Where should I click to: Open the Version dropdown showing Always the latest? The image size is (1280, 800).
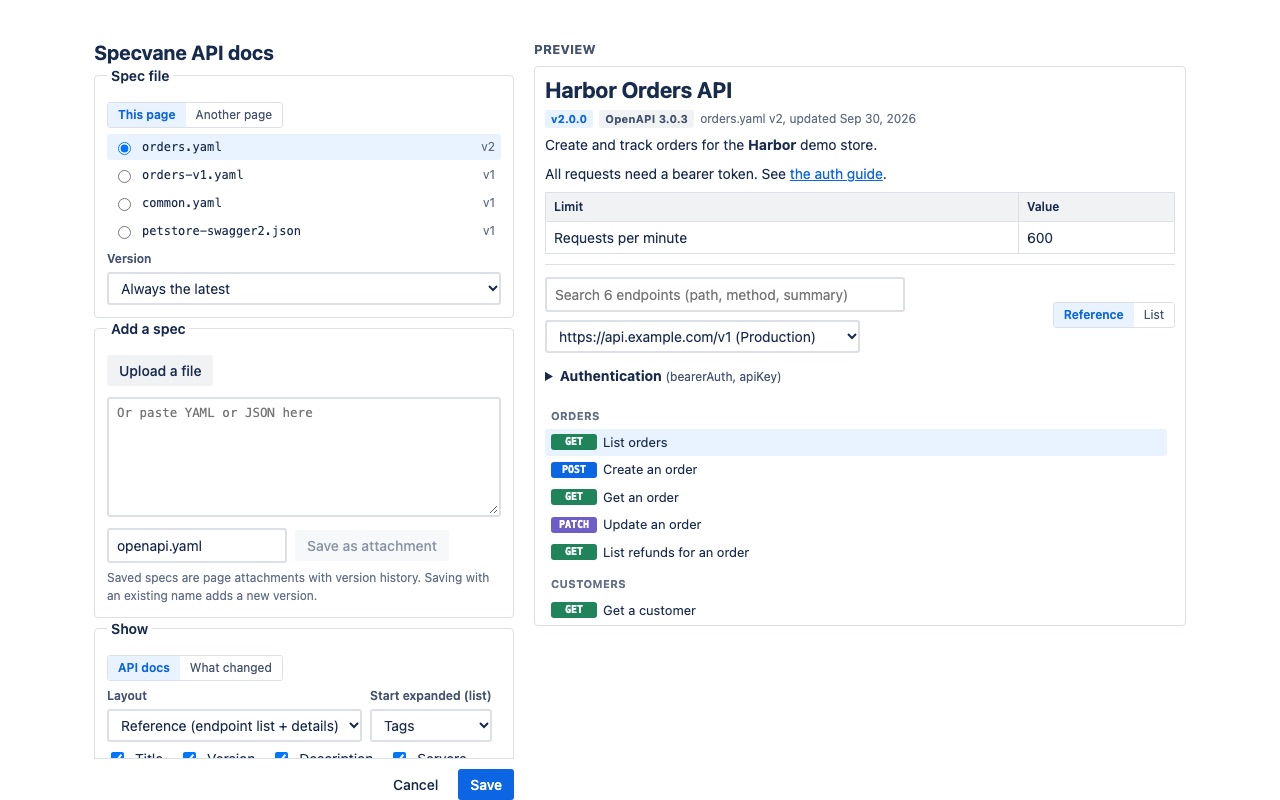pos(304,289)
